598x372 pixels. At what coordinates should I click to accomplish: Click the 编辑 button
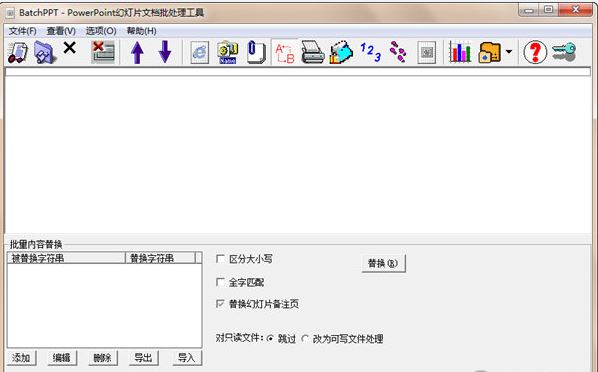click(62, 358)
